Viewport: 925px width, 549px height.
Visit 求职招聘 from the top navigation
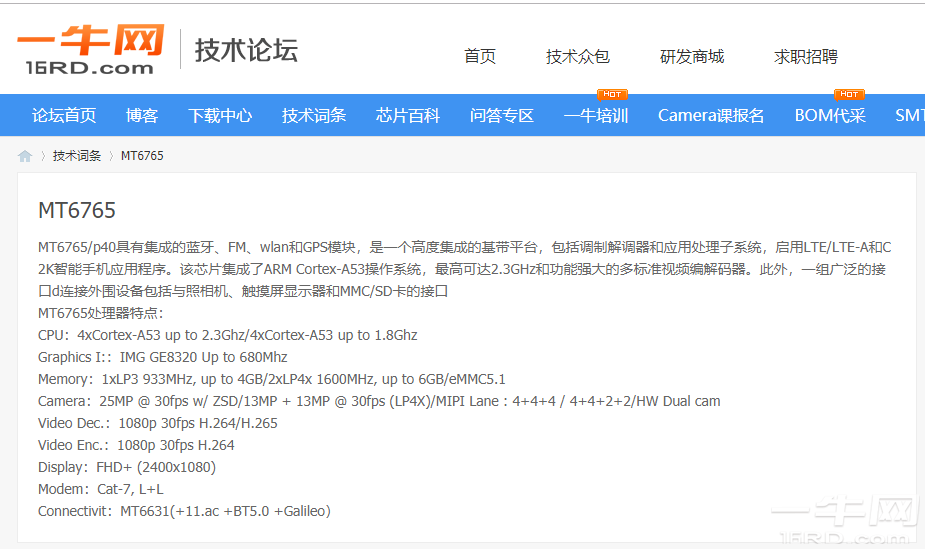(805, 56)
